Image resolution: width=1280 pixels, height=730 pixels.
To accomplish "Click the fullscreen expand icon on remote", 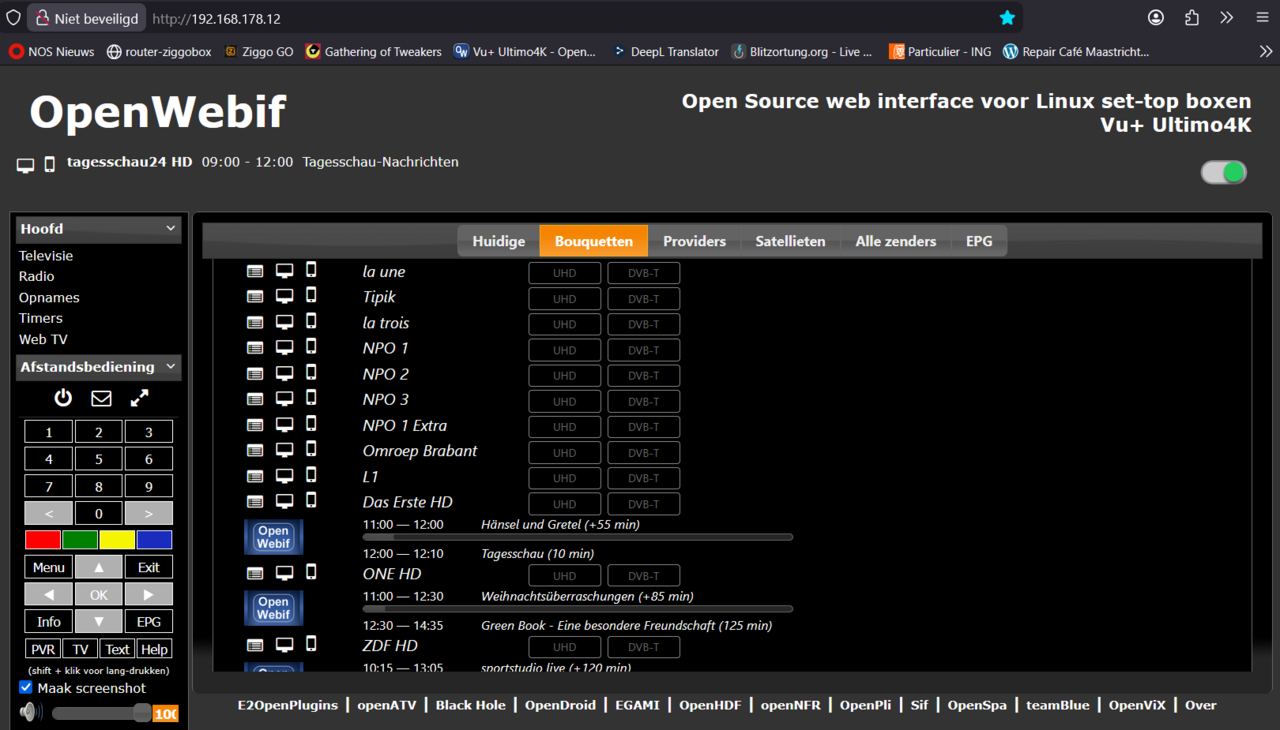I will 139,397.
